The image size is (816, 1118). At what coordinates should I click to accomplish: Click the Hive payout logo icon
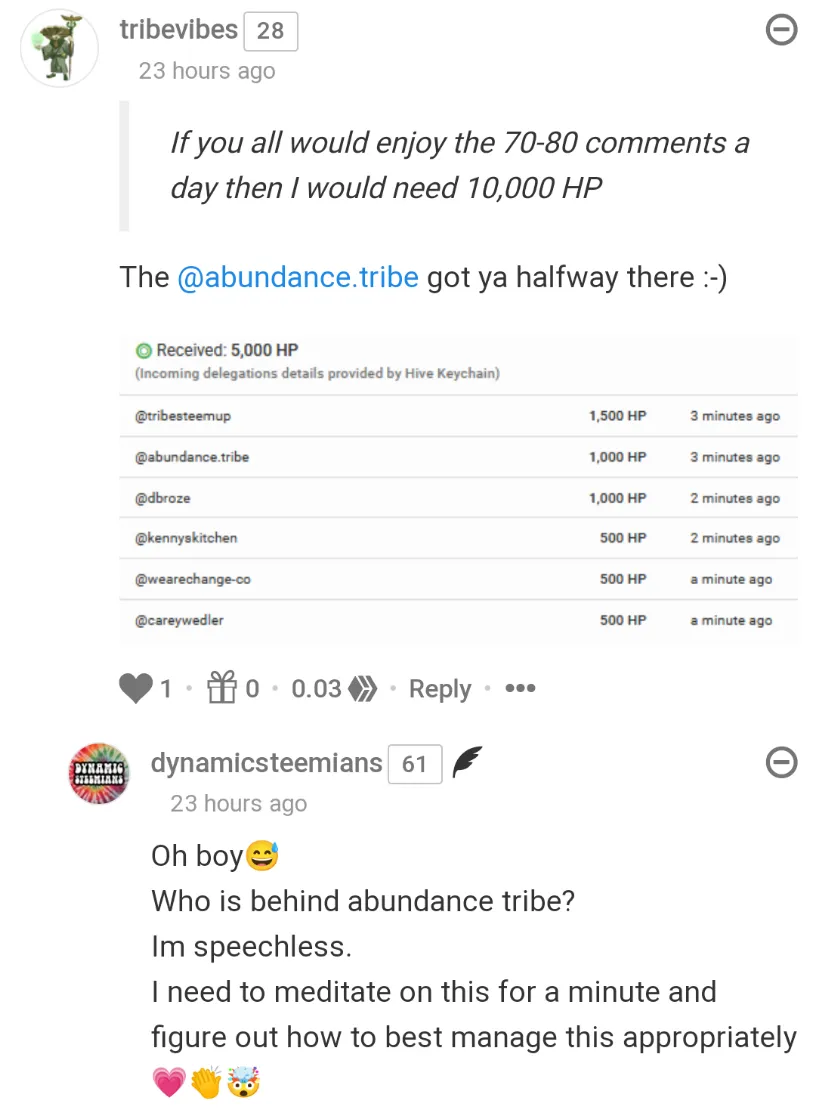coord(360,689)
